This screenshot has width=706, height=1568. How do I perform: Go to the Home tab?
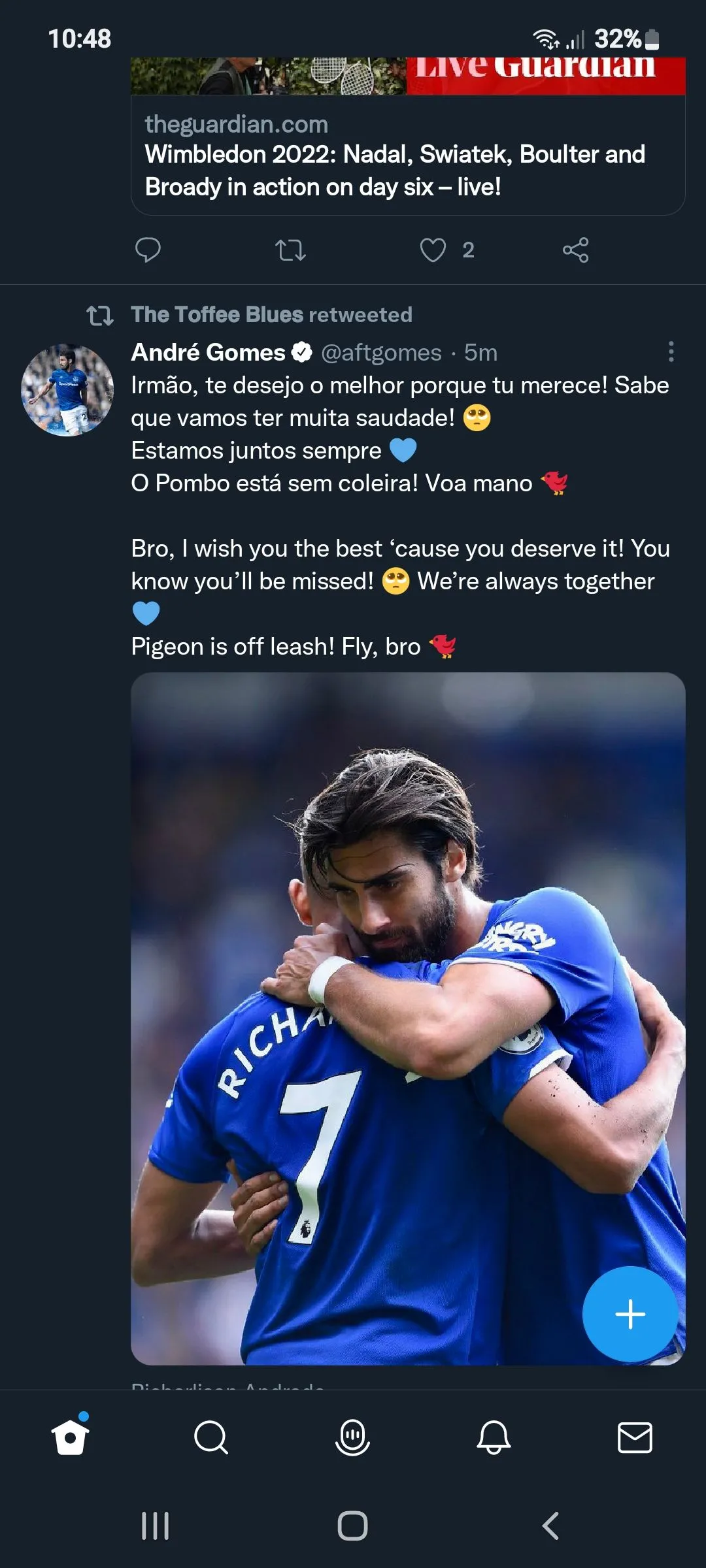pos(70,1437)
